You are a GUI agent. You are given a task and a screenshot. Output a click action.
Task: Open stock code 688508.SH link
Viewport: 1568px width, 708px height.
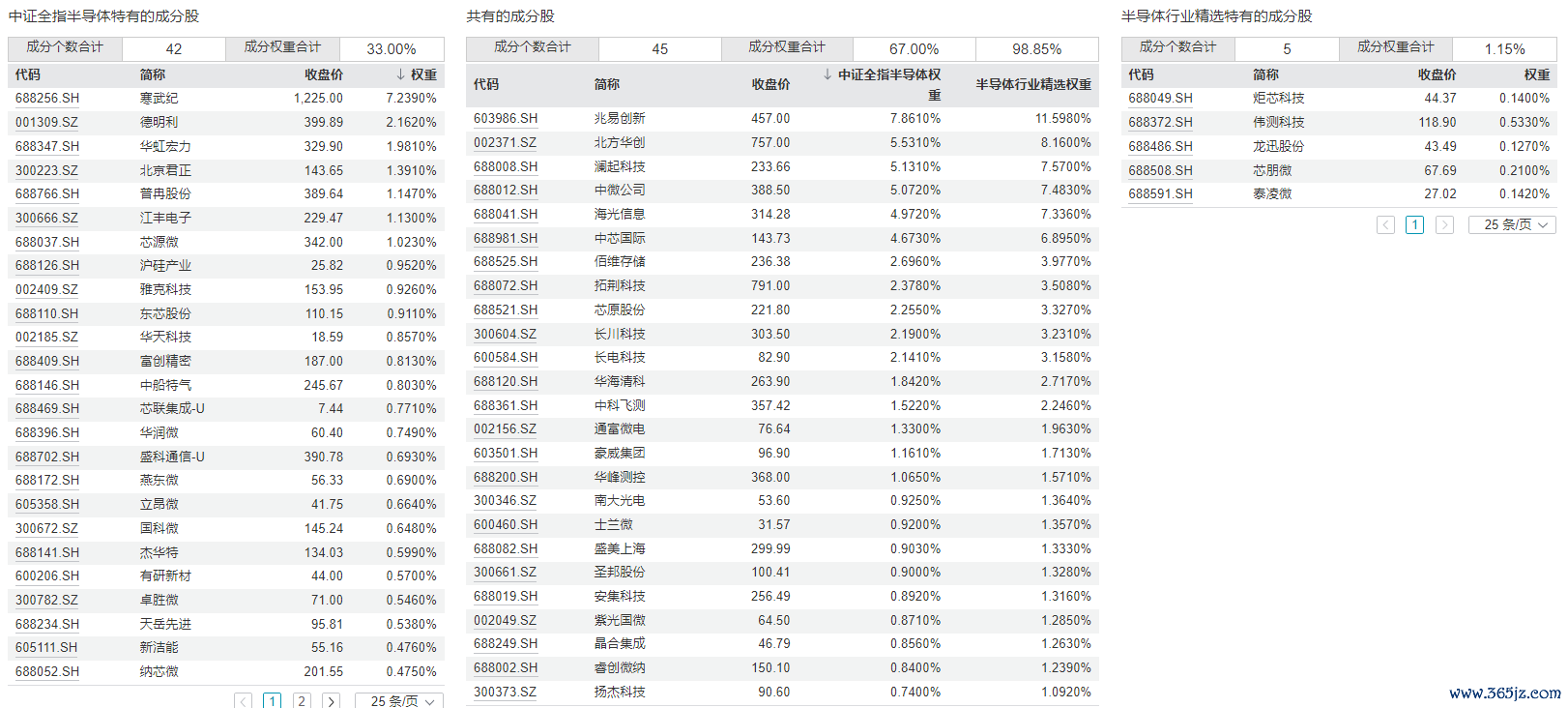coord(1160,170)
